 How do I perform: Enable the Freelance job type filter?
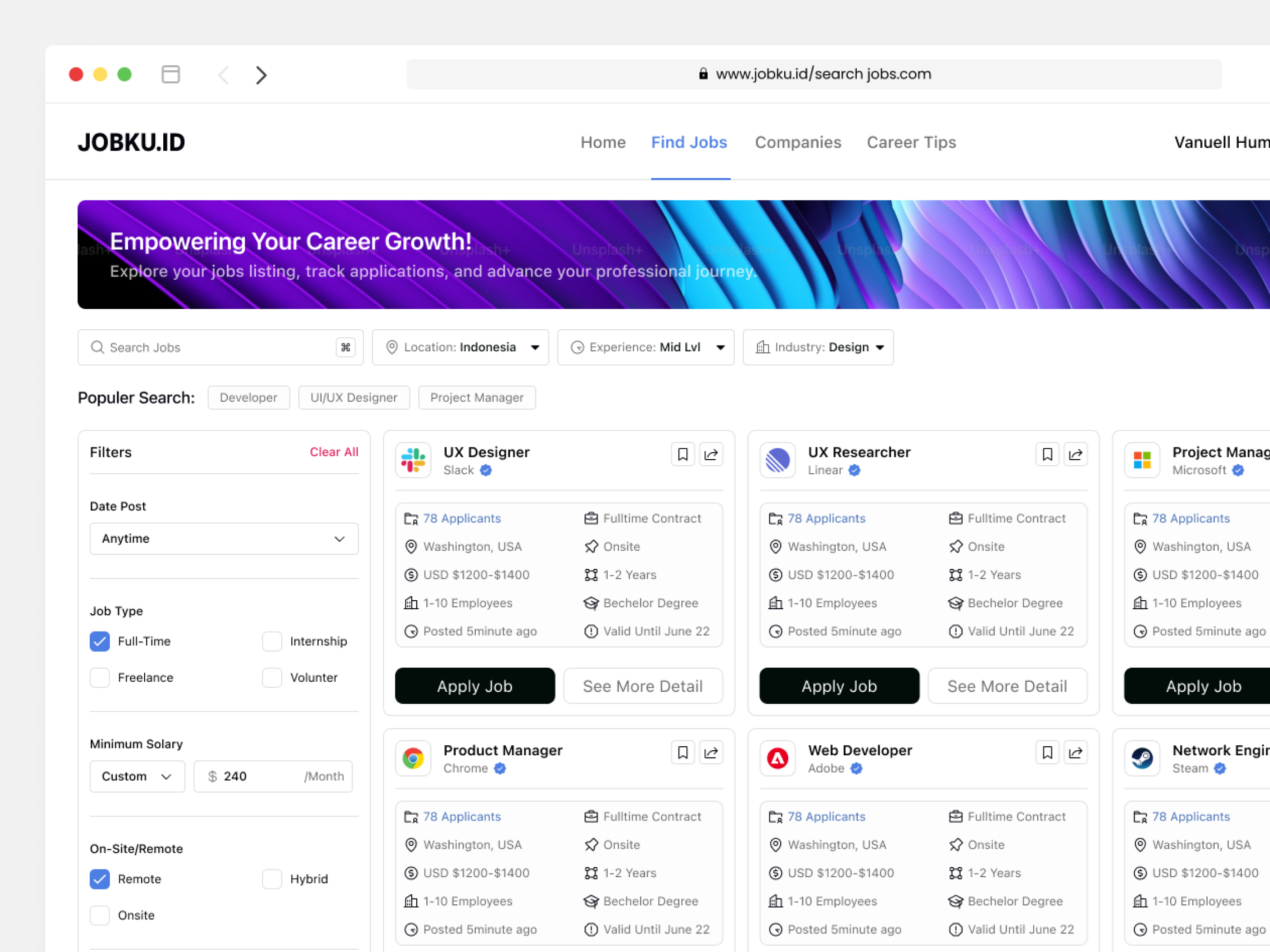(99, 678)
